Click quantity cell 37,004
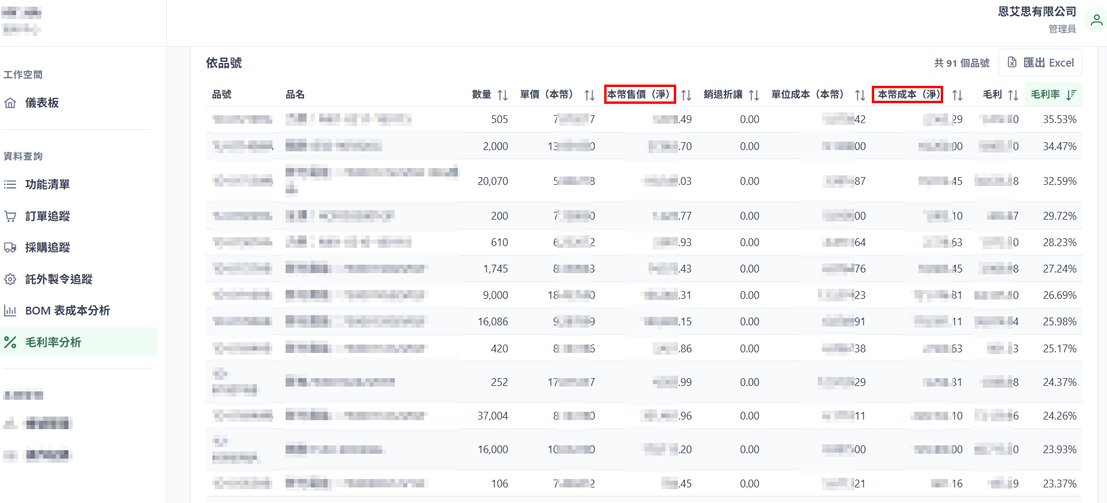This screenshot has width=1107, height=503. point(493,415)
